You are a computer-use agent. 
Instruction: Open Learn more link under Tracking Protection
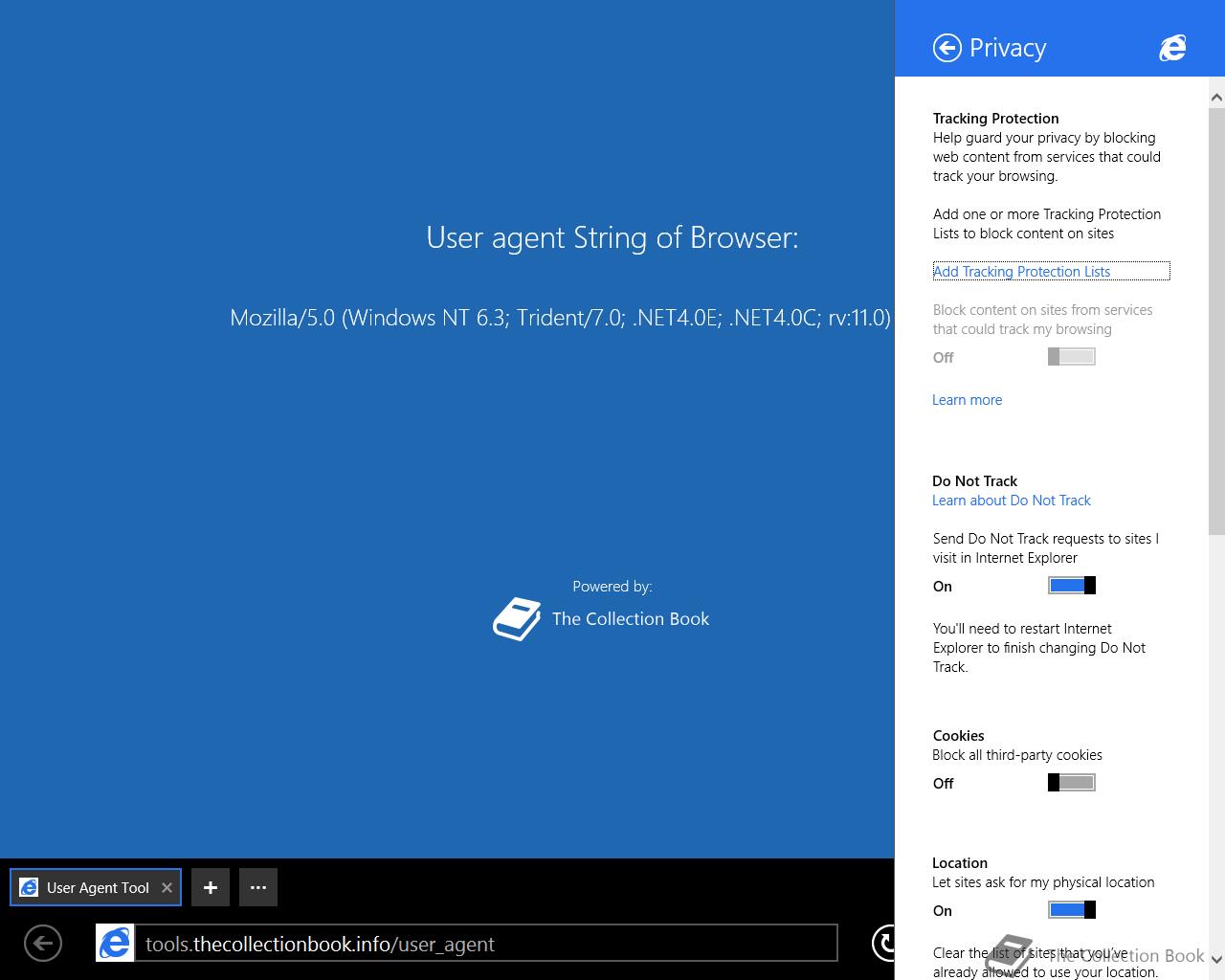click(967, 400)
